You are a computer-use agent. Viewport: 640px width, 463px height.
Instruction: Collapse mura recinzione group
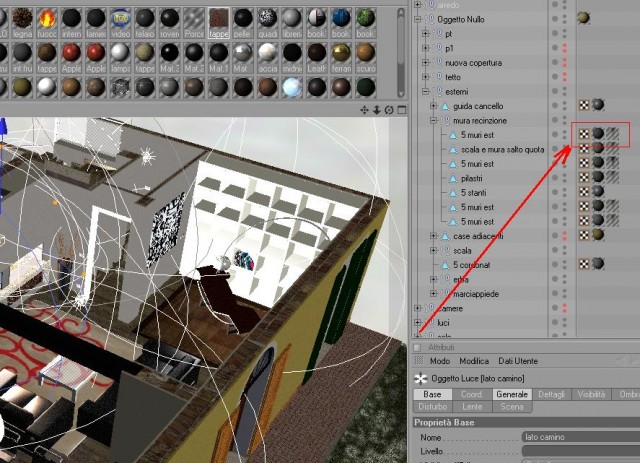point(433,120)
